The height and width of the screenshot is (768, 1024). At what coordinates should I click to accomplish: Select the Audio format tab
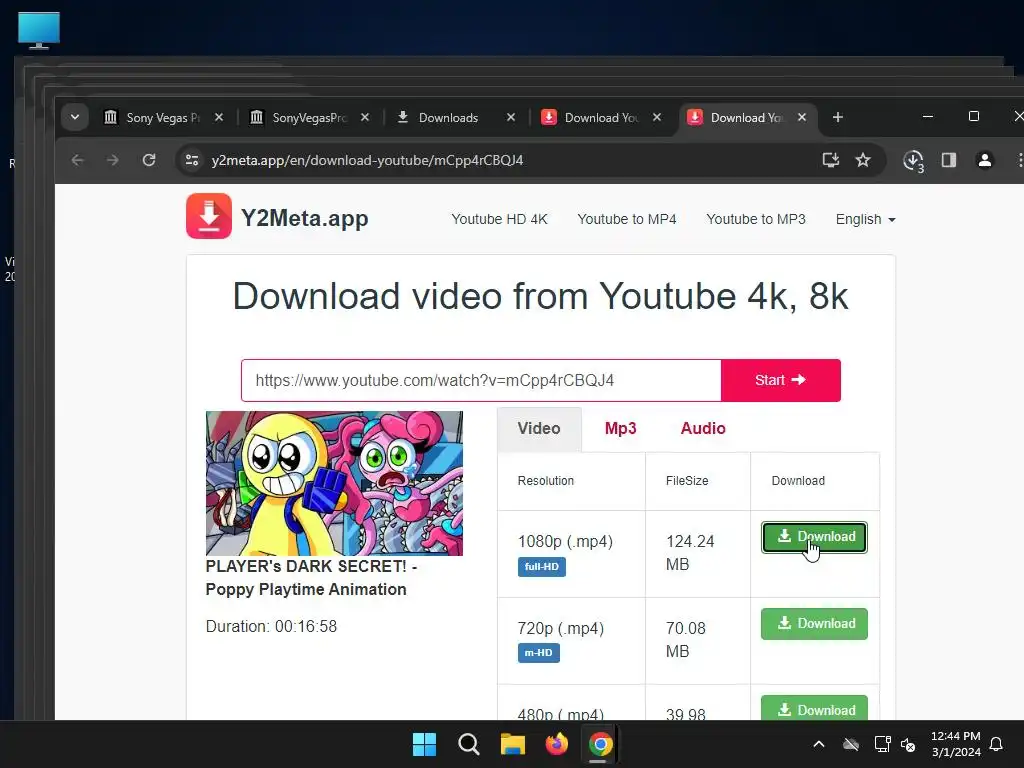pyautogui.click(x=703, y=428)
